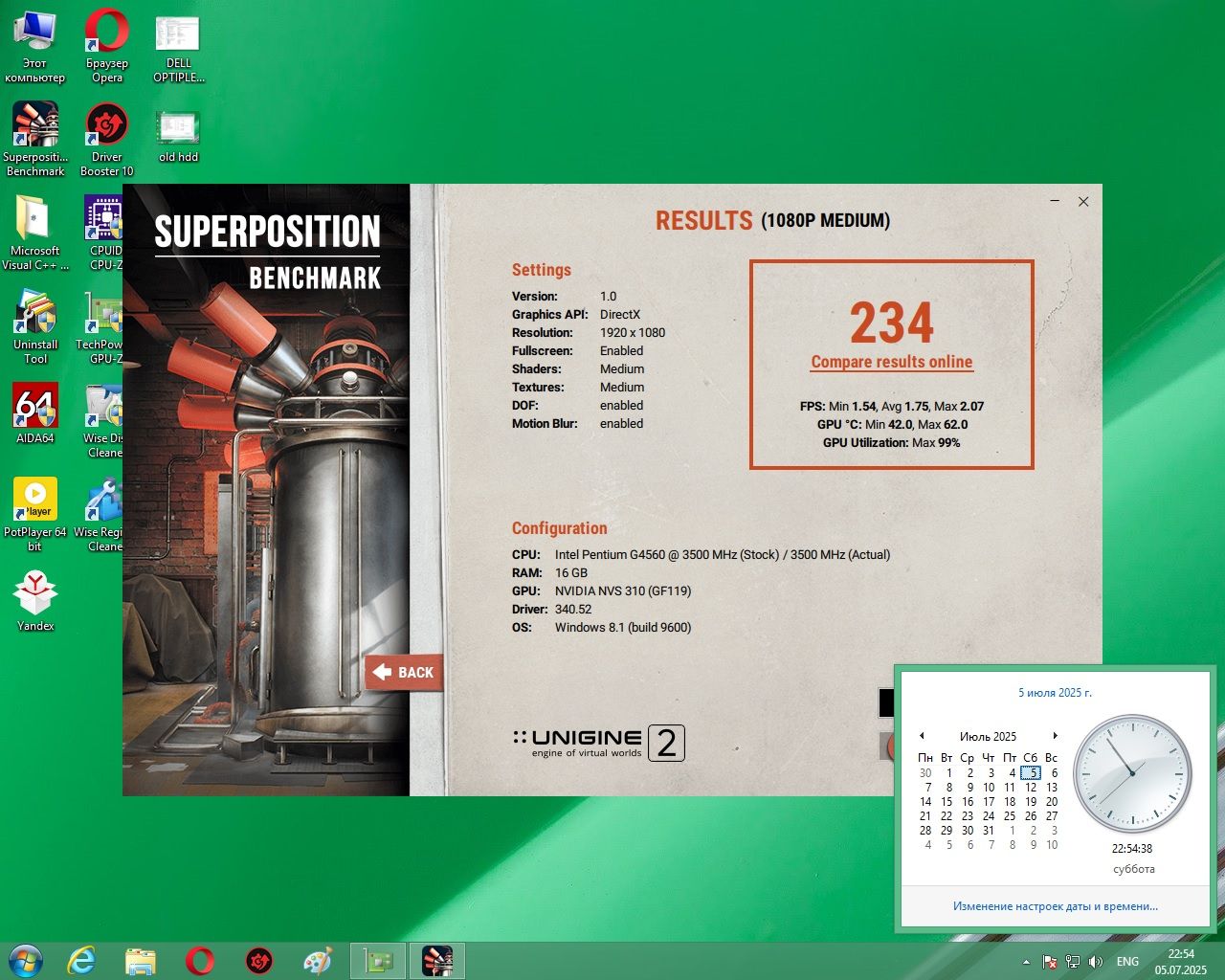Viewport: 1225px width, 980px height.
Task: Open the Microsoft Visual C++ folder icon
Action: point(34,233)
